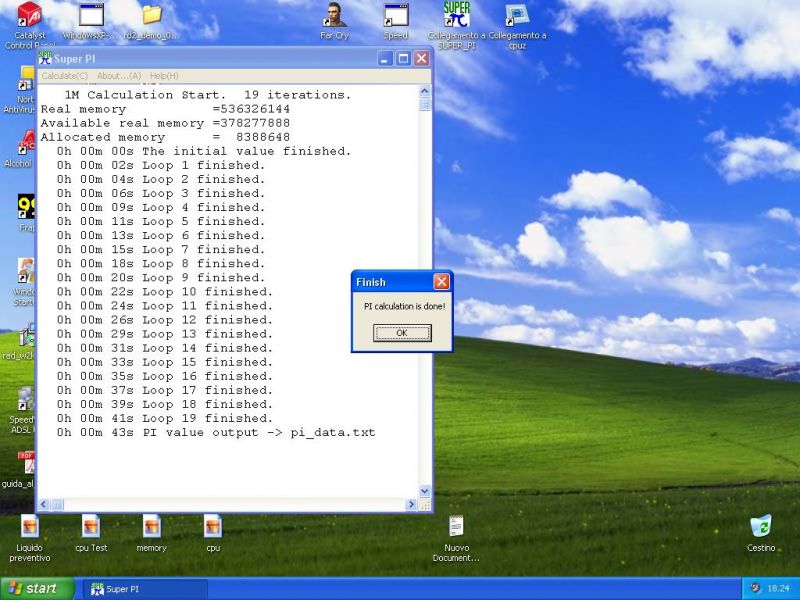
Task: Open the WindowsXP shortcut desktop icon
Action: pos(91,14)
